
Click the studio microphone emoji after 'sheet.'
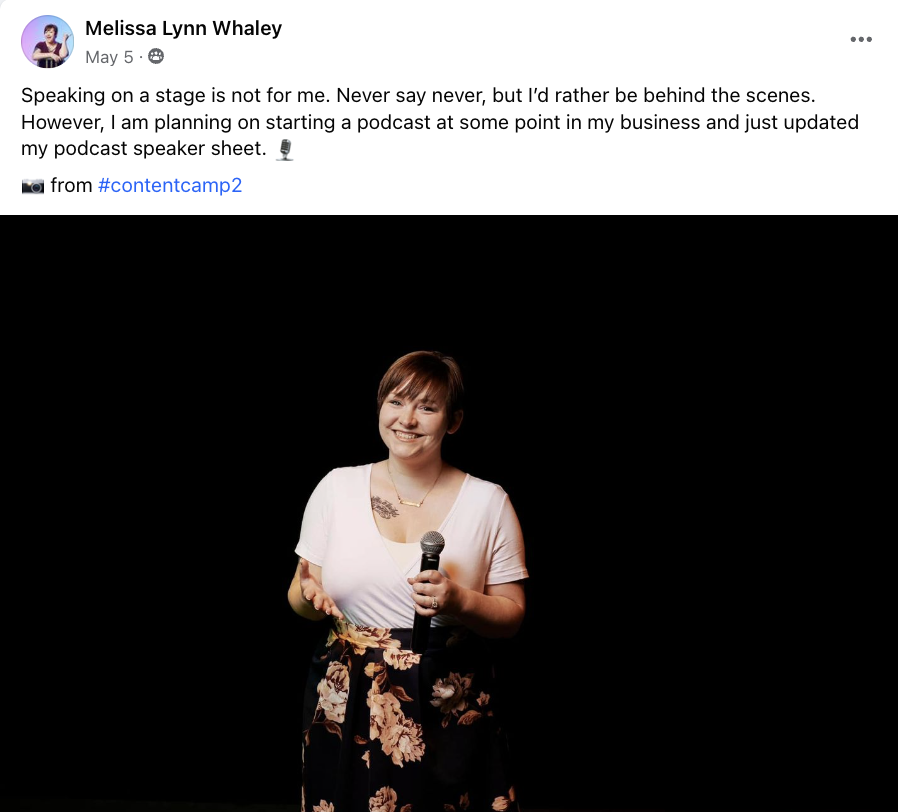(285, 149)
